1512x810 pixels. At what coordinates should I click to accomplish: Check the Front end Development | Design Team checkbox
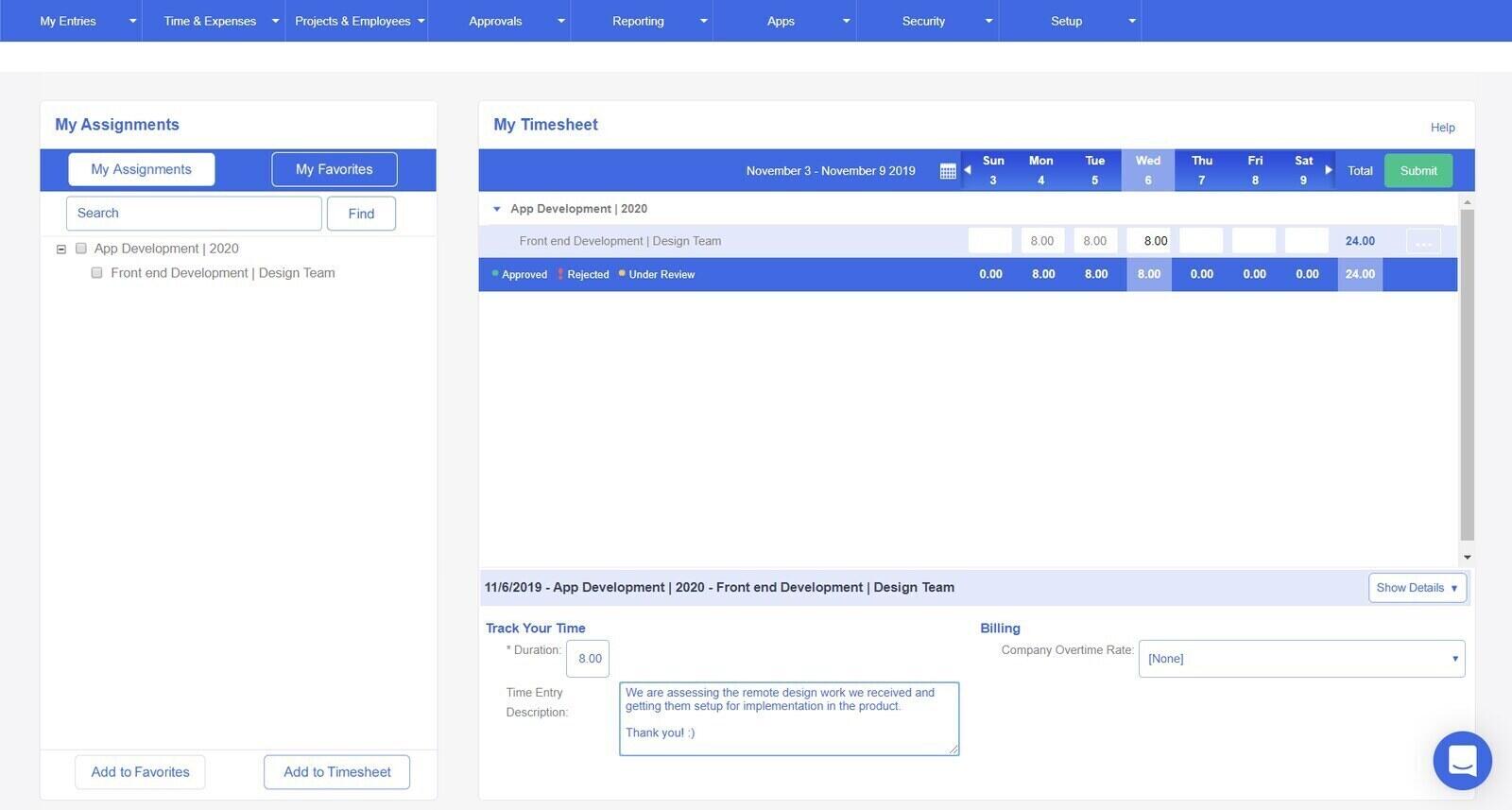click(x=96, y=273)
